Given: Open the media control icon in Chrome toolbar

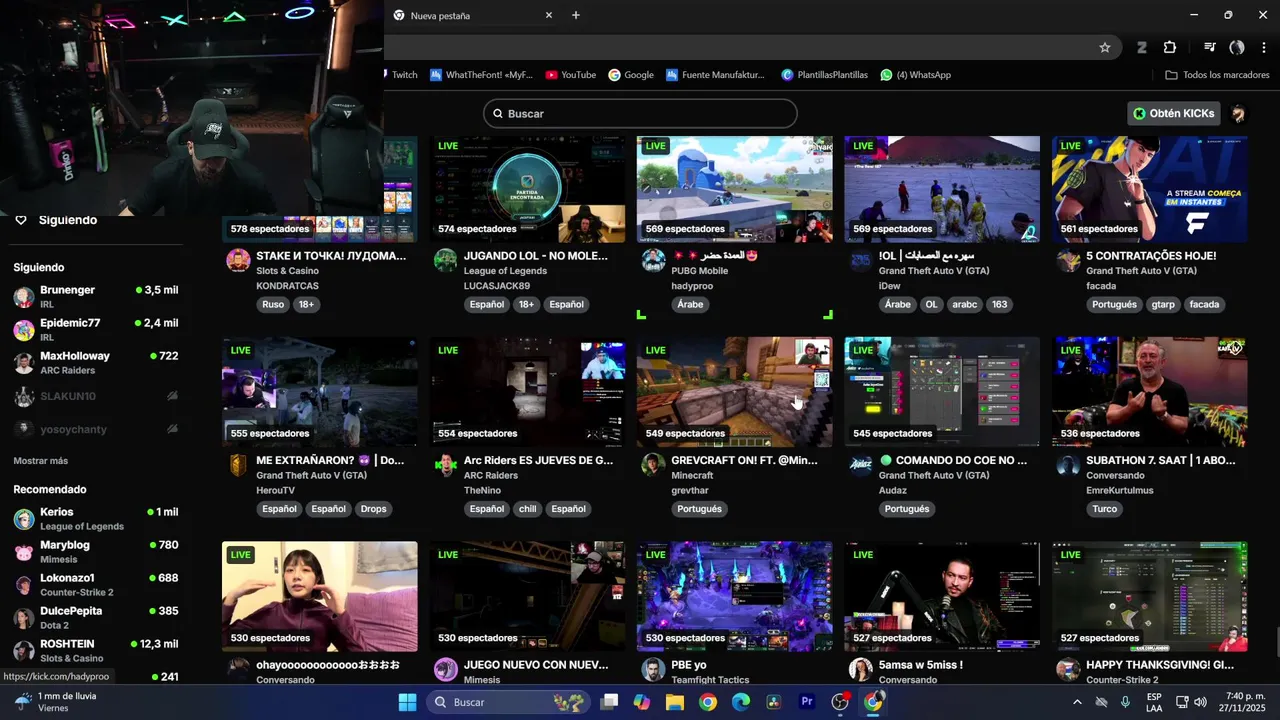Looking at the screenshot, I should 1210,47.
